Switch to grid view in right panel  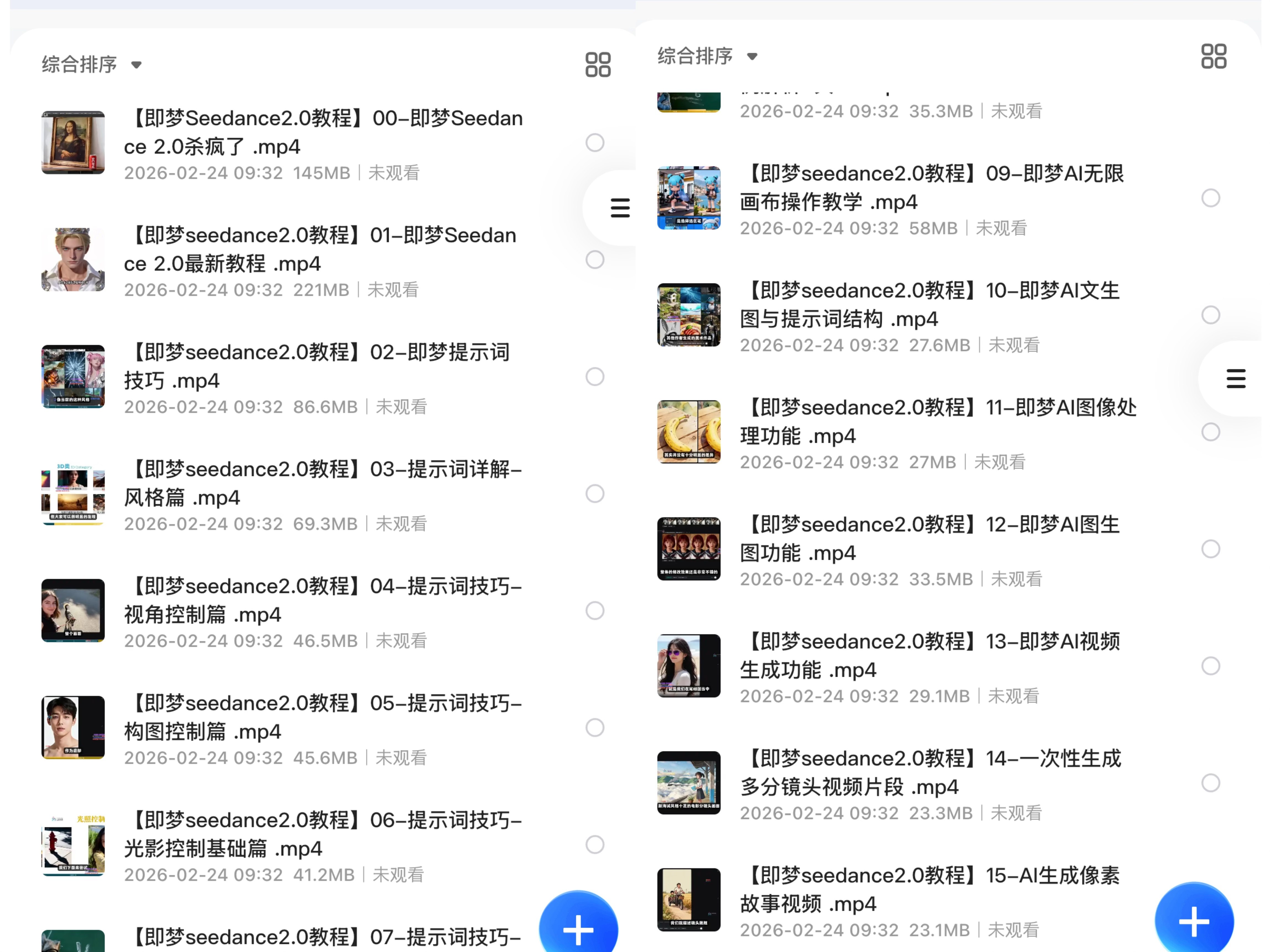pos(1214,56)
